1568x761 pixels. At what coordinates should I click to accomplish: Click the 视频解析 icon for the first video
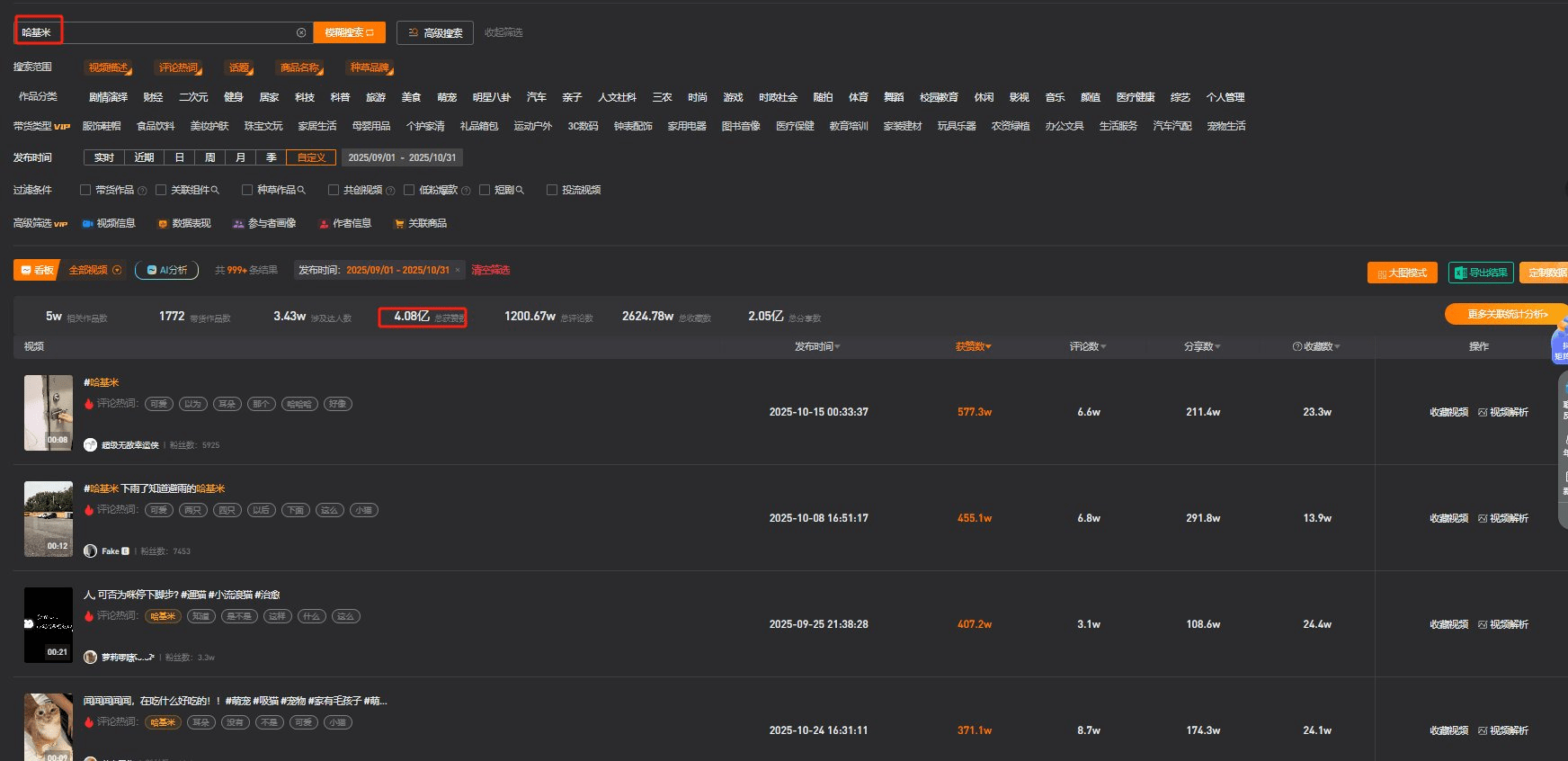coord(1483,412)
